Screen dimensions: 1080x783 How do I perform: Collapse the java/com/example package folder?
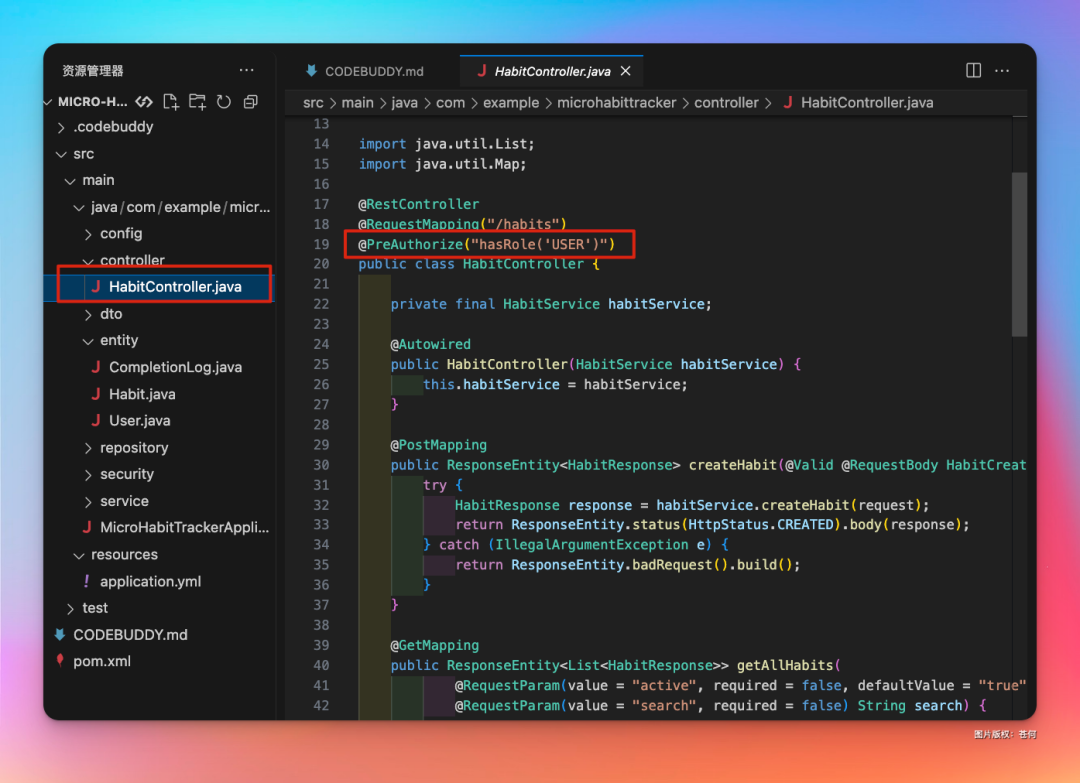[x=79, y=207]
